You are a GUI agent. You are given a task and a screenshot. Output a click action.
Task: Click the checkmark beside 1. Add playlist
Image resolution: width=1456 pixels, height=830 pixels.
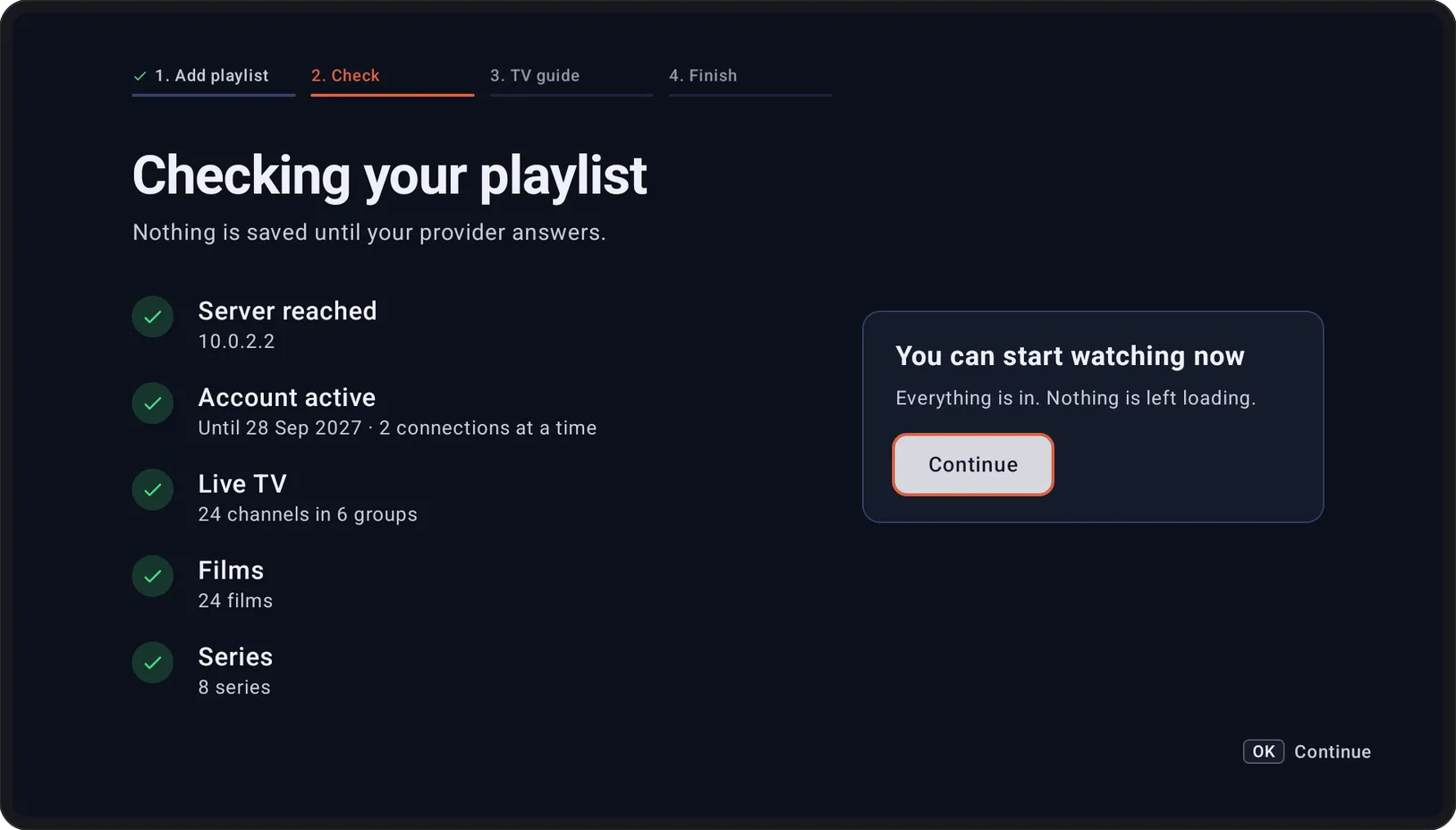(140, 76)
